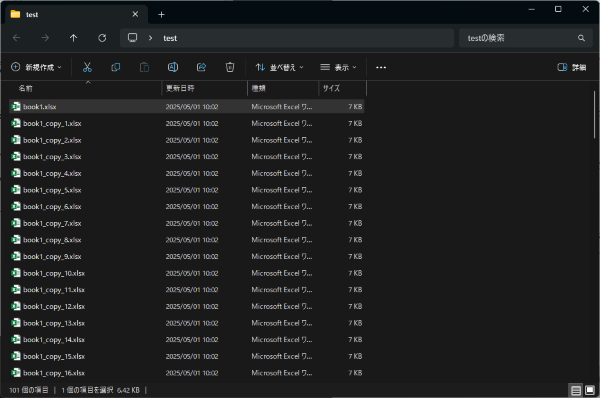Click the Rename icon in toolbar
The image size is (600, 398).
click(173, 67)
